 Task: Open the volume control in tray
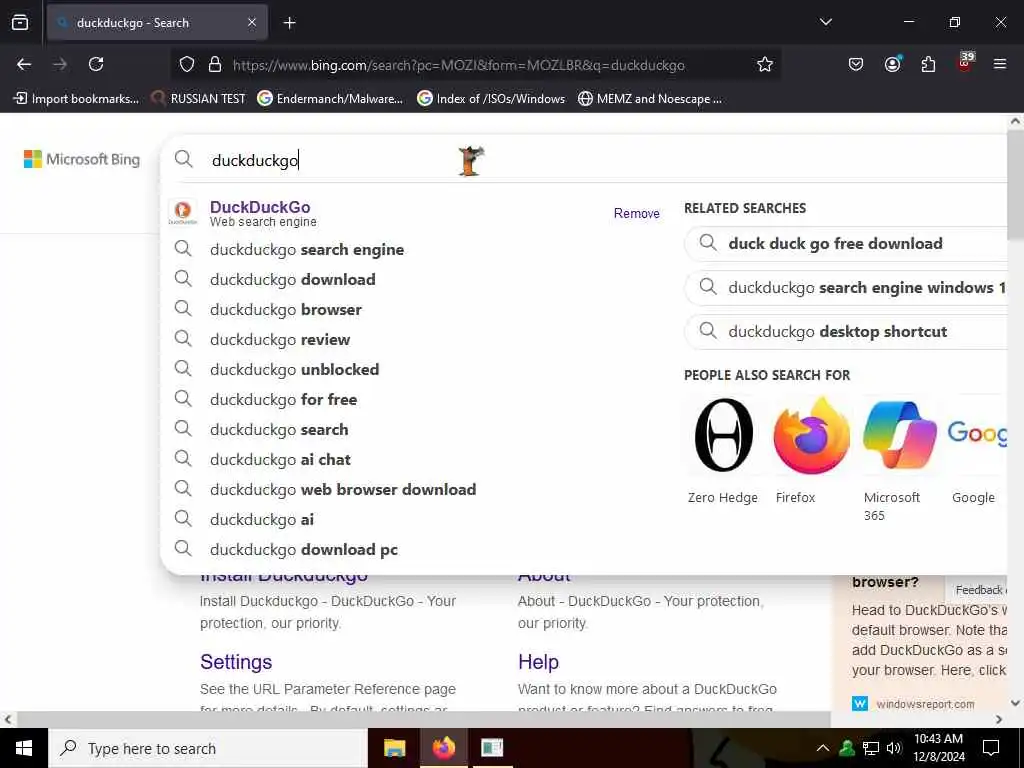pos(894,748)
